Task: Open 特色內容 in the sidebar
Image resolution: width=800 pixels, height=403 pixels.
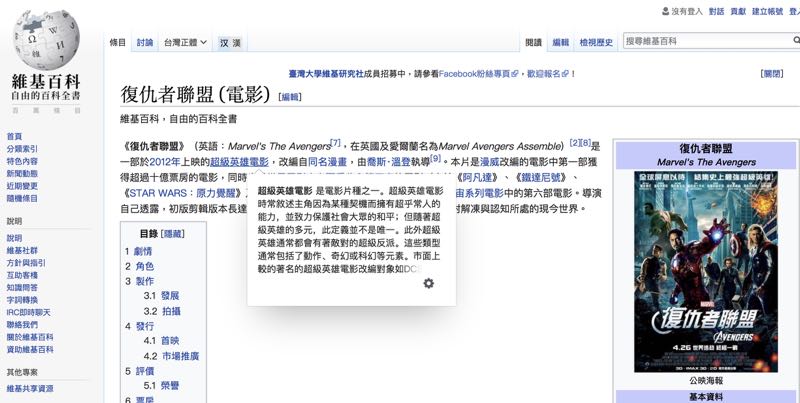Action: coord(22,161)
